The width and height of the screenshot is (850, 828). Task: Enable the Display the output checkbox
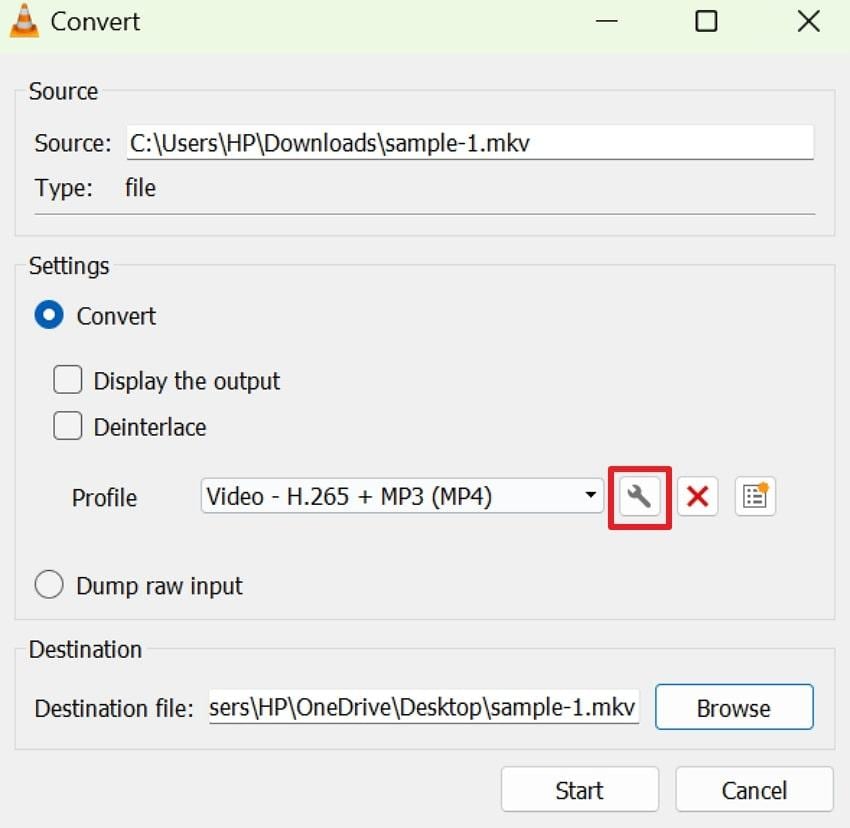(67, 379)
